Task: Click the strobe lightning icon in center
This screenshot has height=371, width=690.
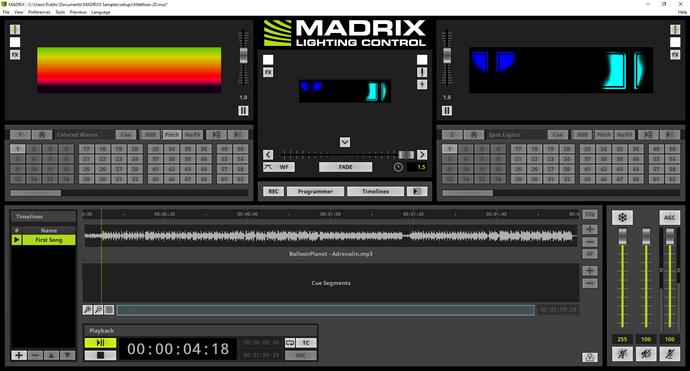Action: pos(422,84)
